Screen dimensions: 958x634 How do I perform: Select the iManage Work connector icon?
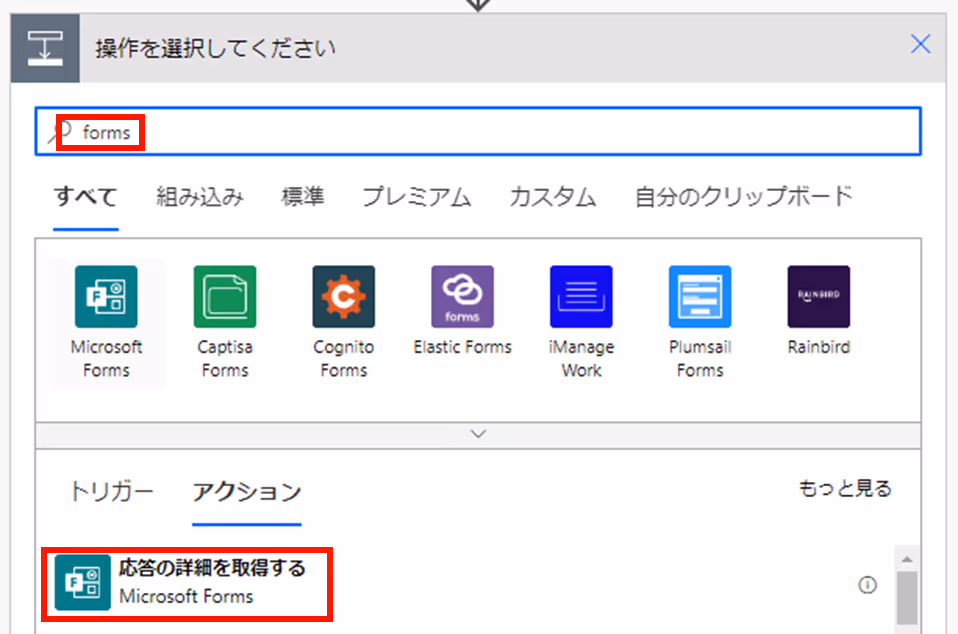tap(581, 297)
